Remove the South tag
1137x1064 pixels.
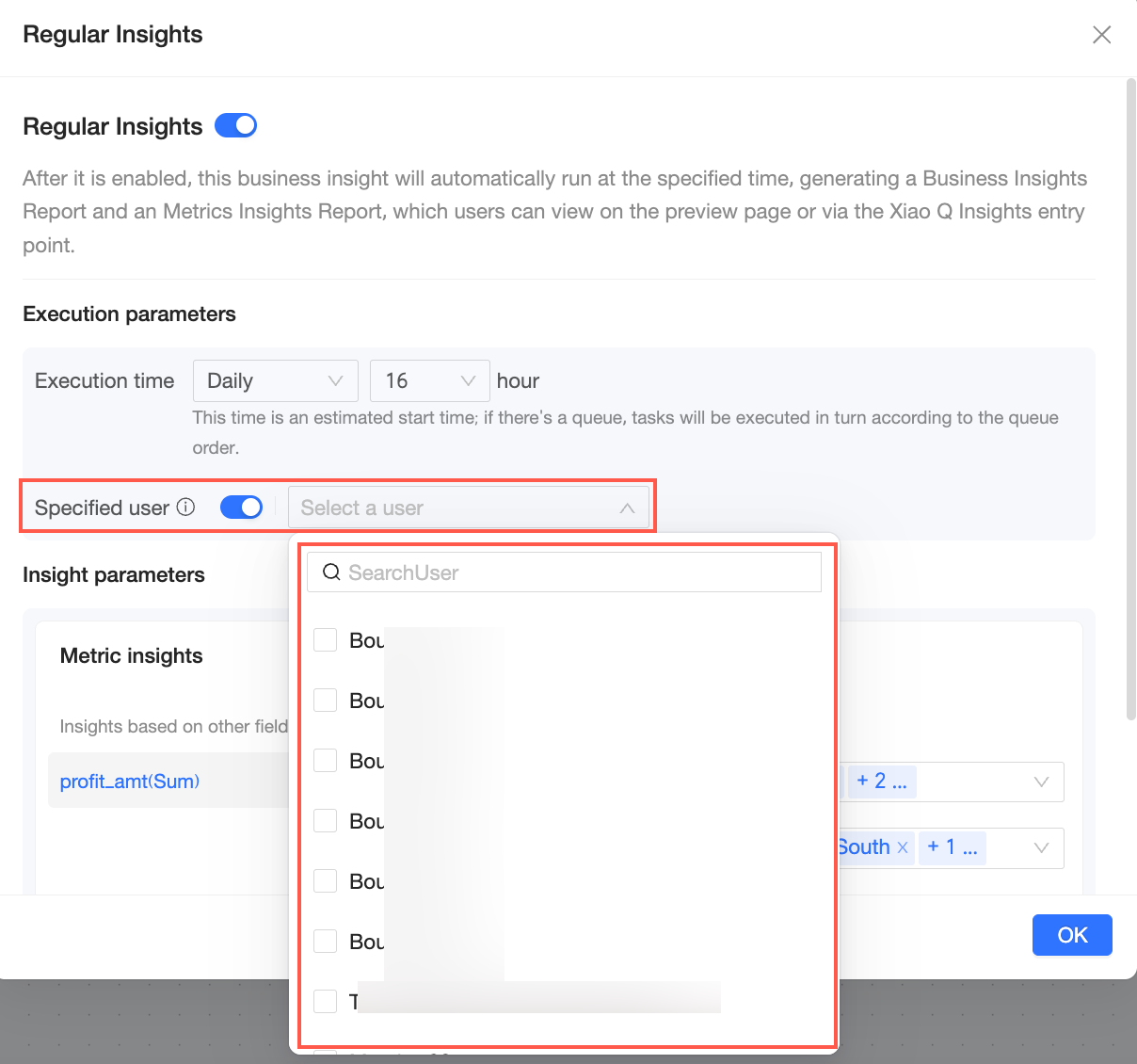click(x=903, y=847)
